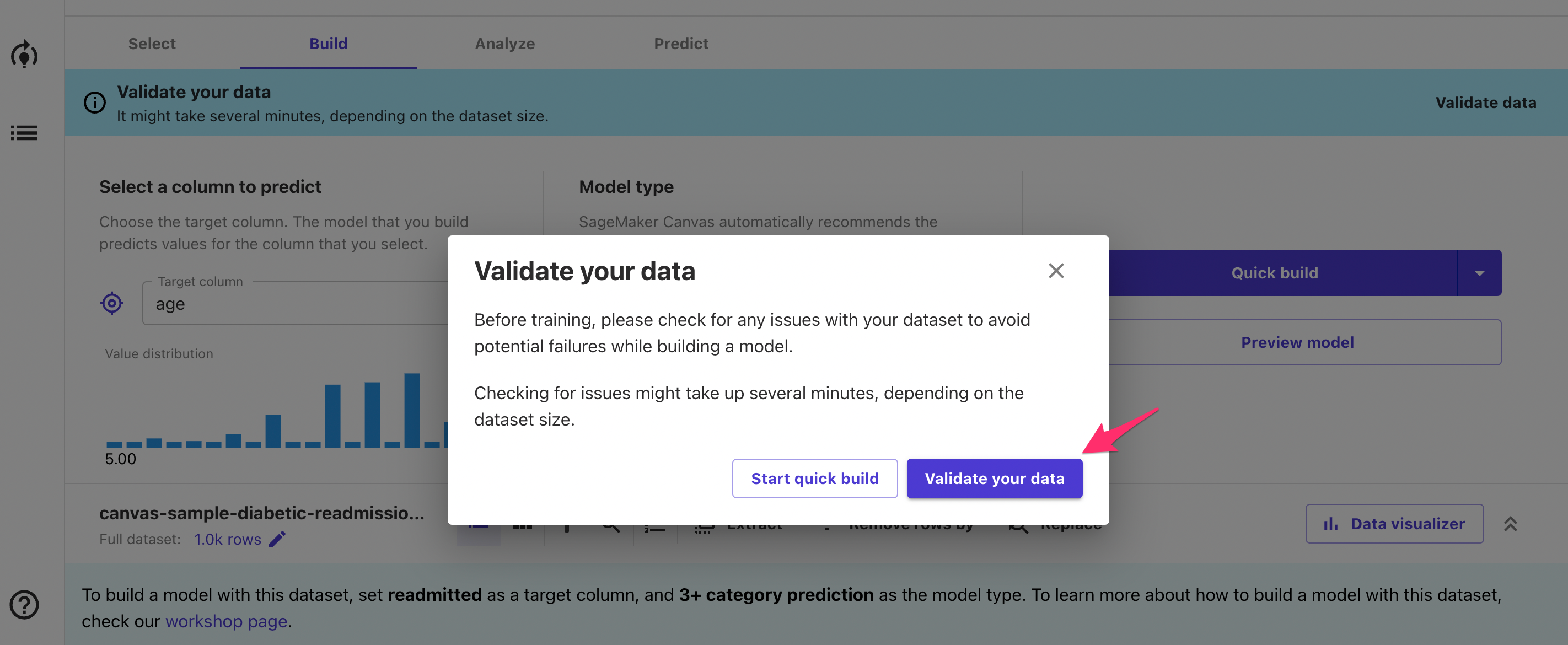Screen dimensions: 1568x645
Task: Open the help question mark icon
Action: (24, 605)
